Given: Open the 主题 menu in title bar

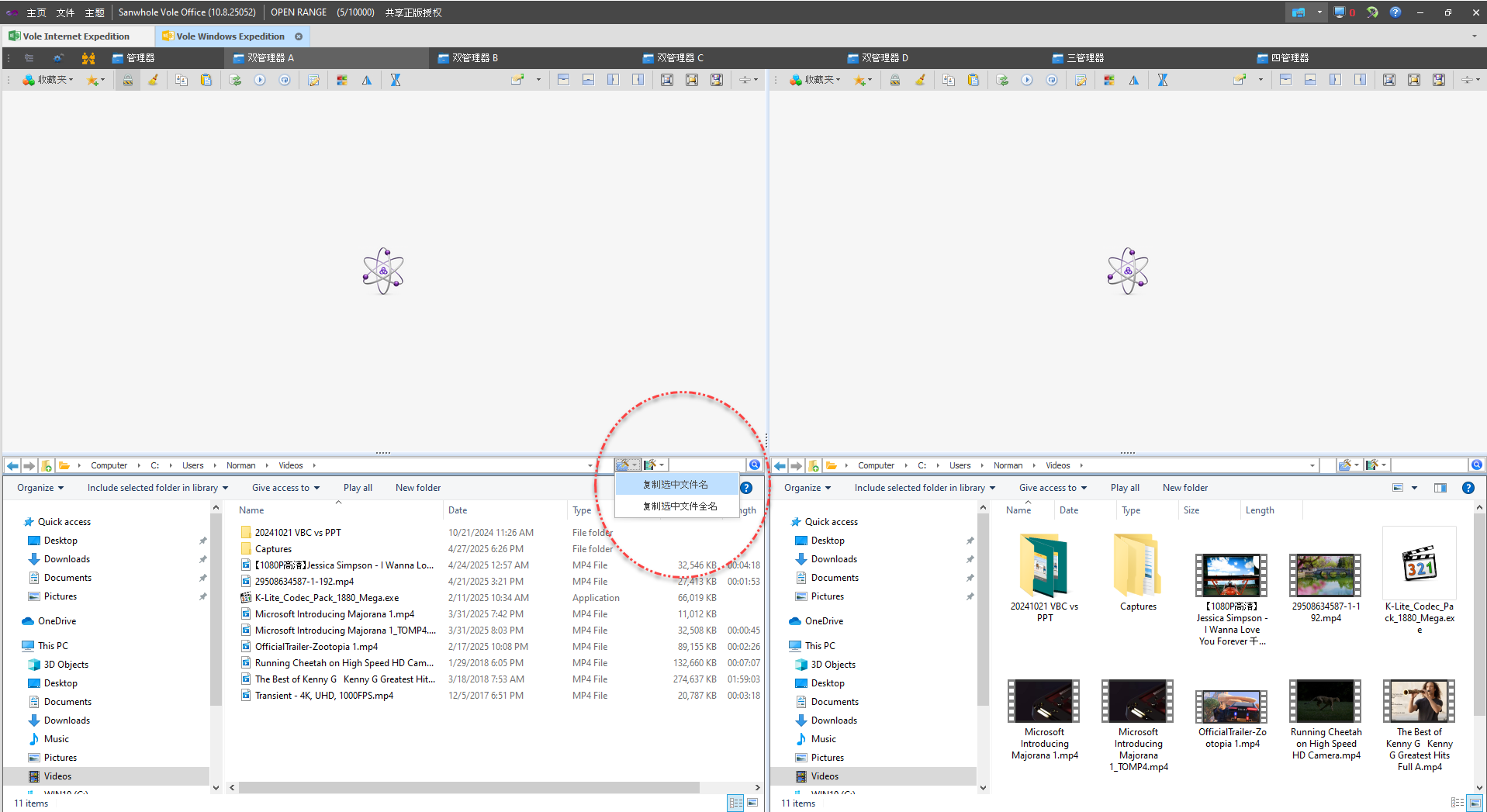Looking at the screenshot, I should (x=95, y=12).
